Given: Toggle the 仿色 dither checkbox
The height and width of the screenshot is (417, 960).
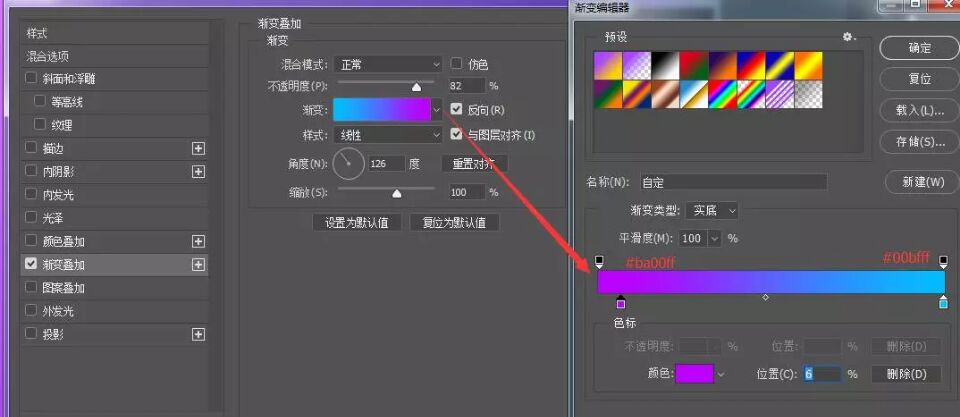Looking at the screenshot, I should pyautogui.click(x=456, y=63).
